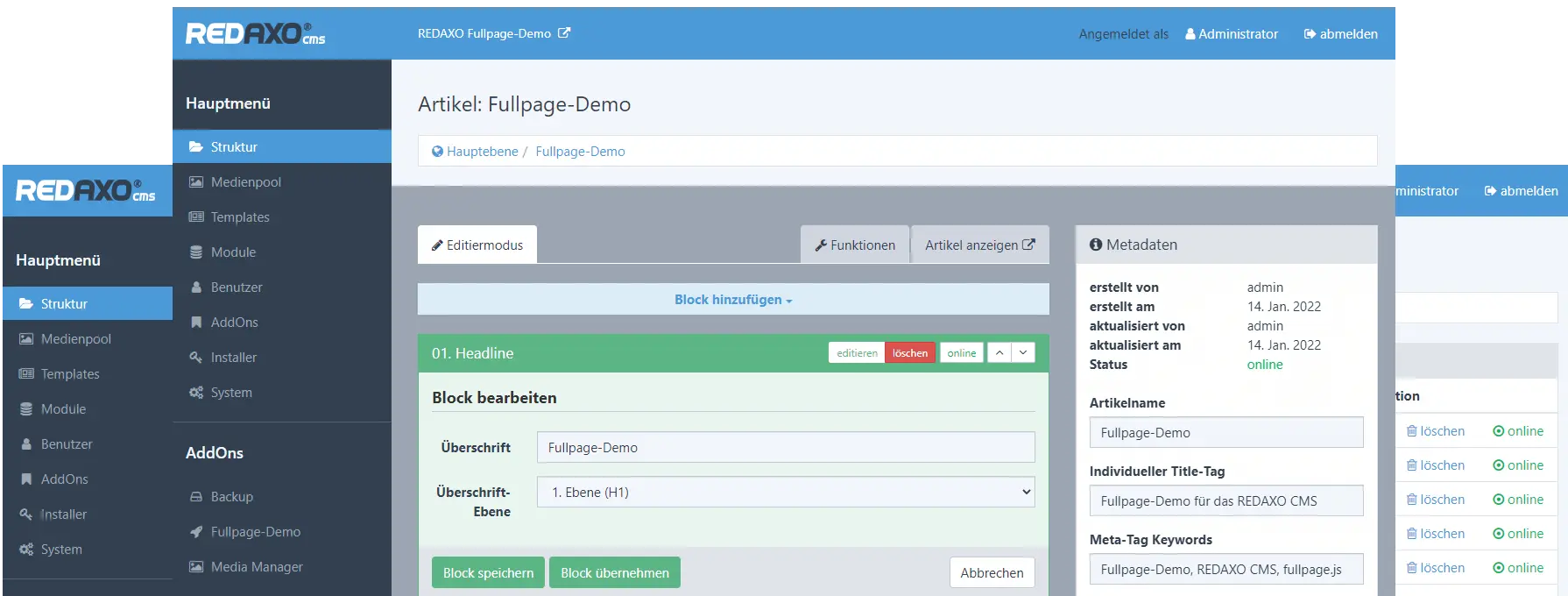Move Headline block down with chevron

pyautogui.click(x=1023, y=352)
